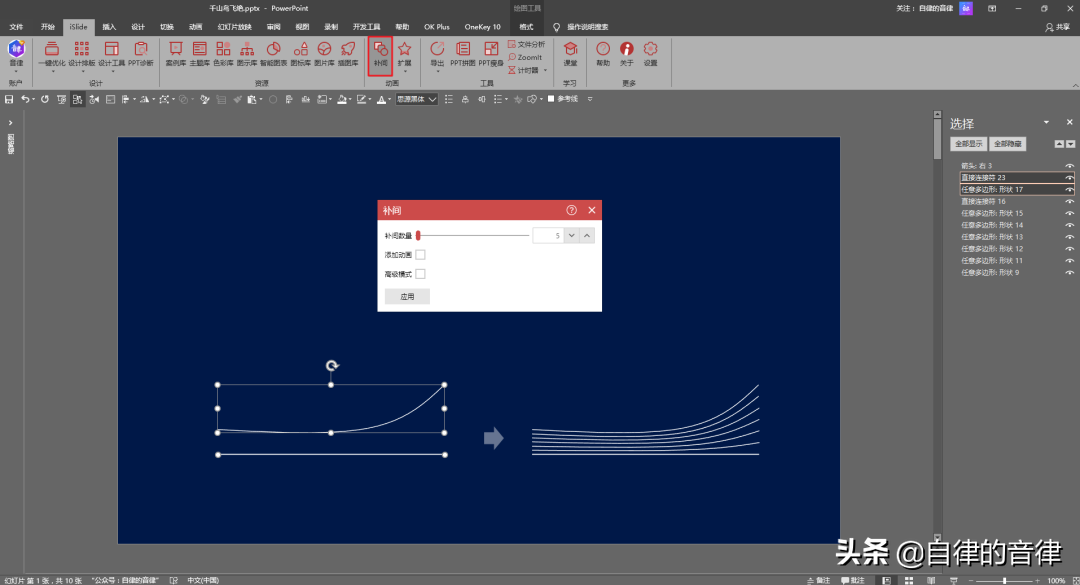Click the 补间数量 slider handle
1080x585 pixels.
[x=418, y=235]
